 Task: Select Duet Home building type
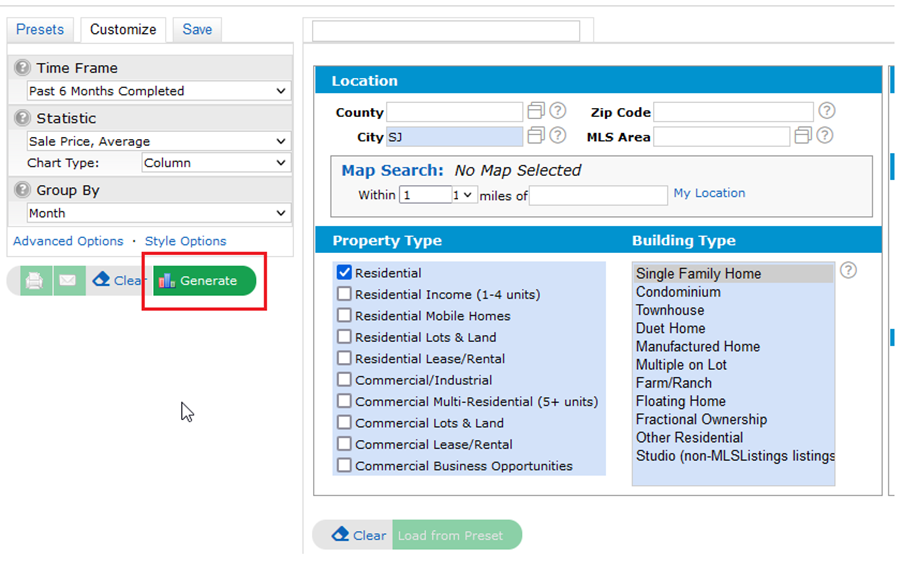tap(733, 328)
